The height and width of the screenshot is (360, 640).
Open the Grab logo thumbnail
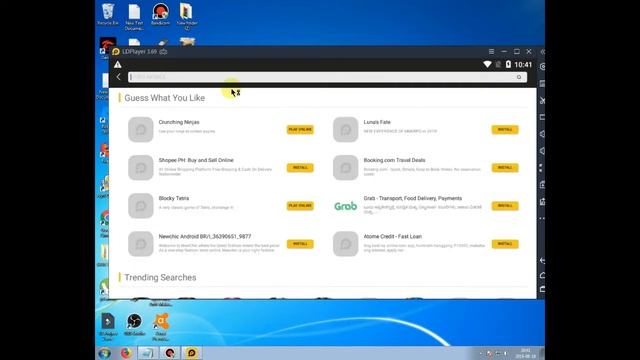(346, 206)
